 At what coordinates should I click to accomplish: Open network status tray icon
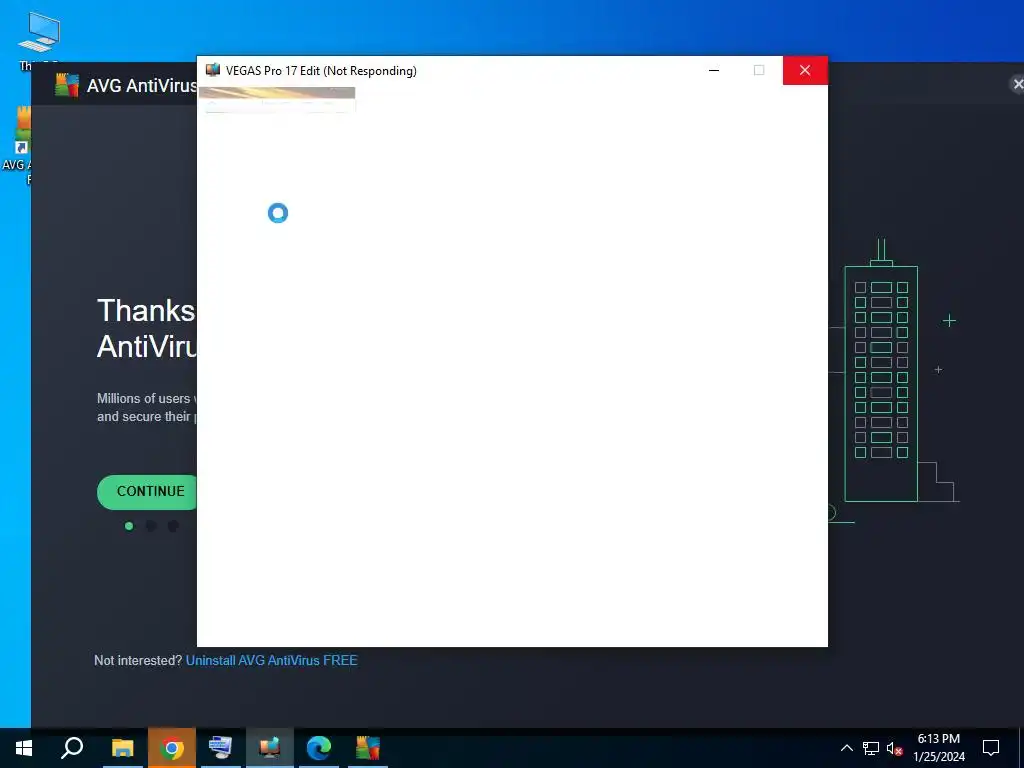[871, 748]
